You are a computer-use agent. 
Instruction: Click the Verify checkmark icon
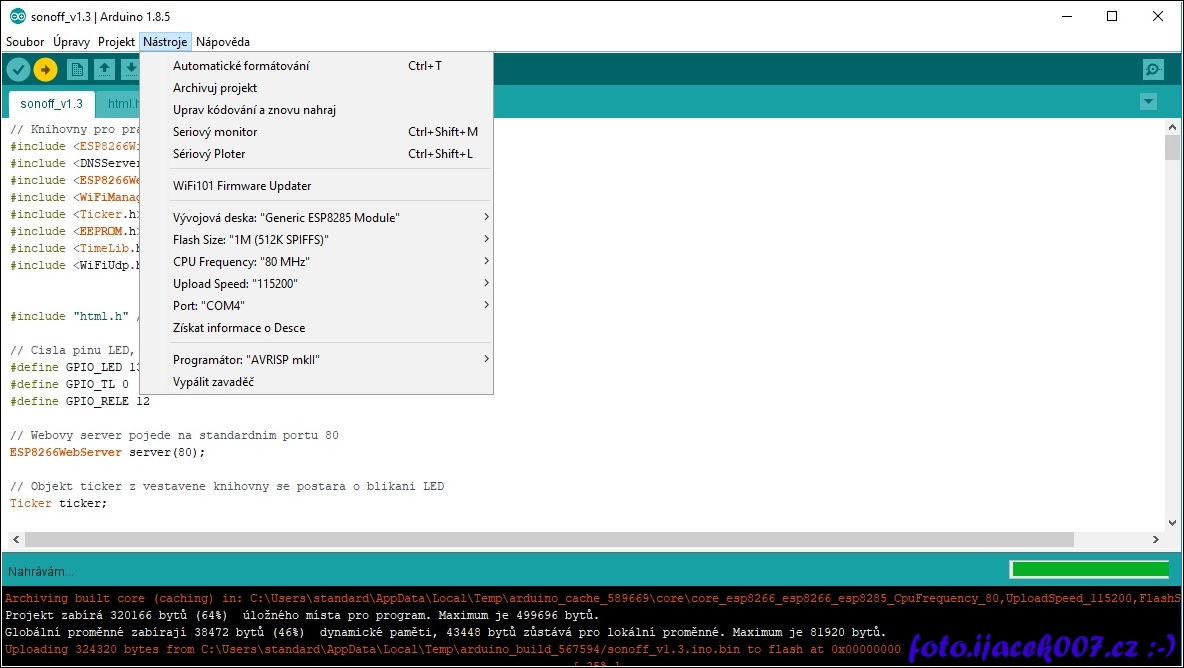pos(18,69)
